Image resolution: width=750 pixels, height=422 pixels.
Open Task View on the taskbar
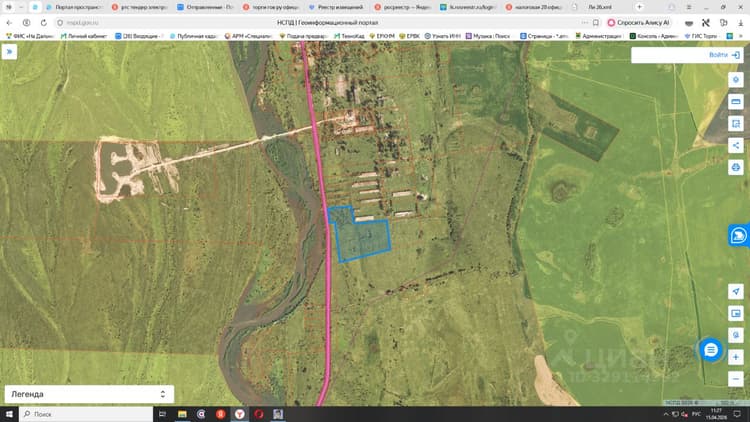pos(162,414)
